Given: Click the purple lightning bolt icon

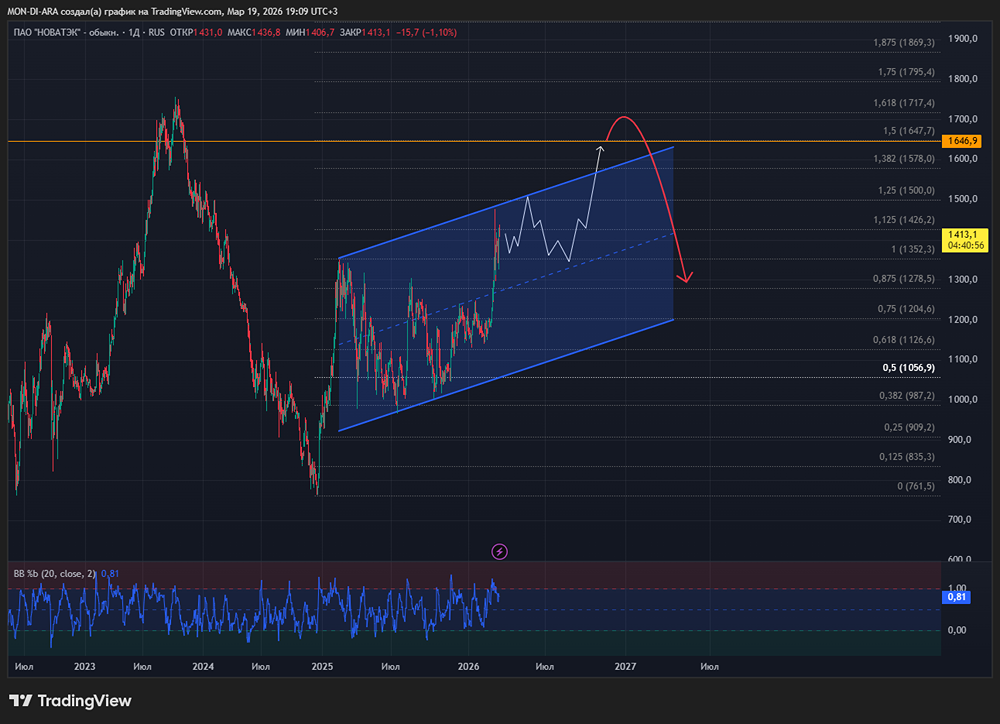Looking at the screenshot, I should (500, 551).
